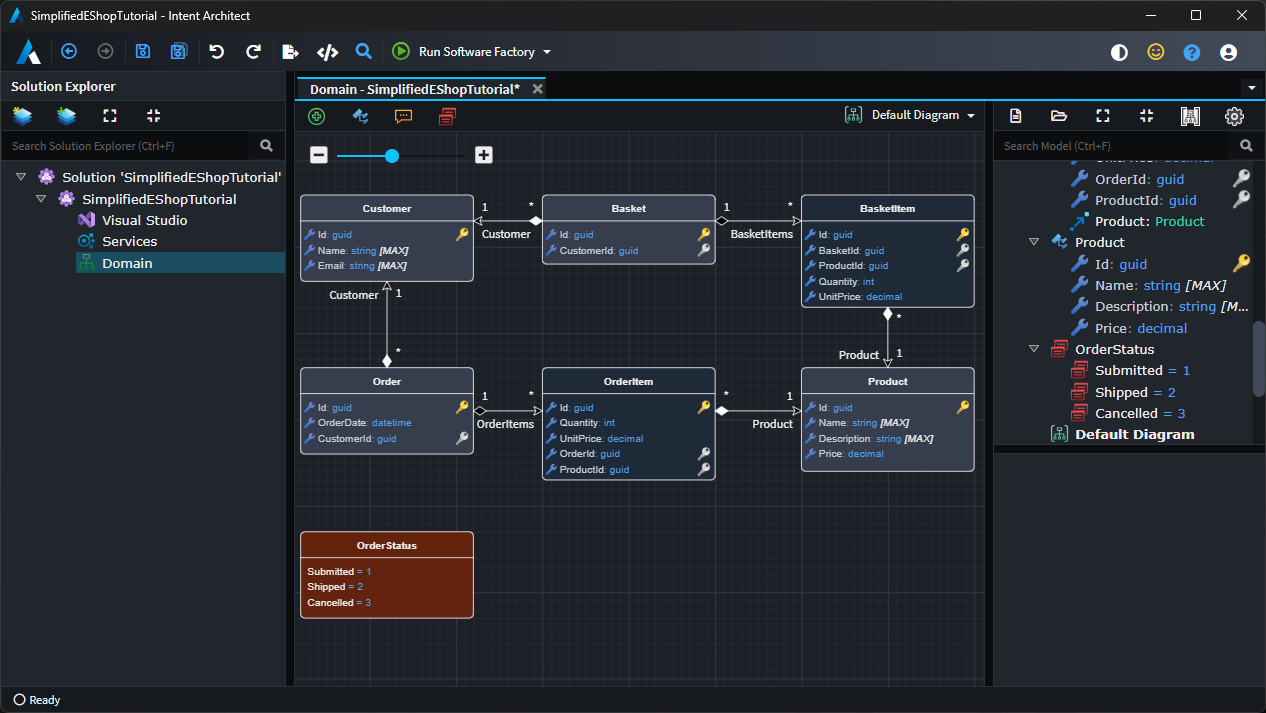Open the tab list dropdown arrow at the tab bar's end
The height and width of the screenshot is (713, 1266).
1252,88
